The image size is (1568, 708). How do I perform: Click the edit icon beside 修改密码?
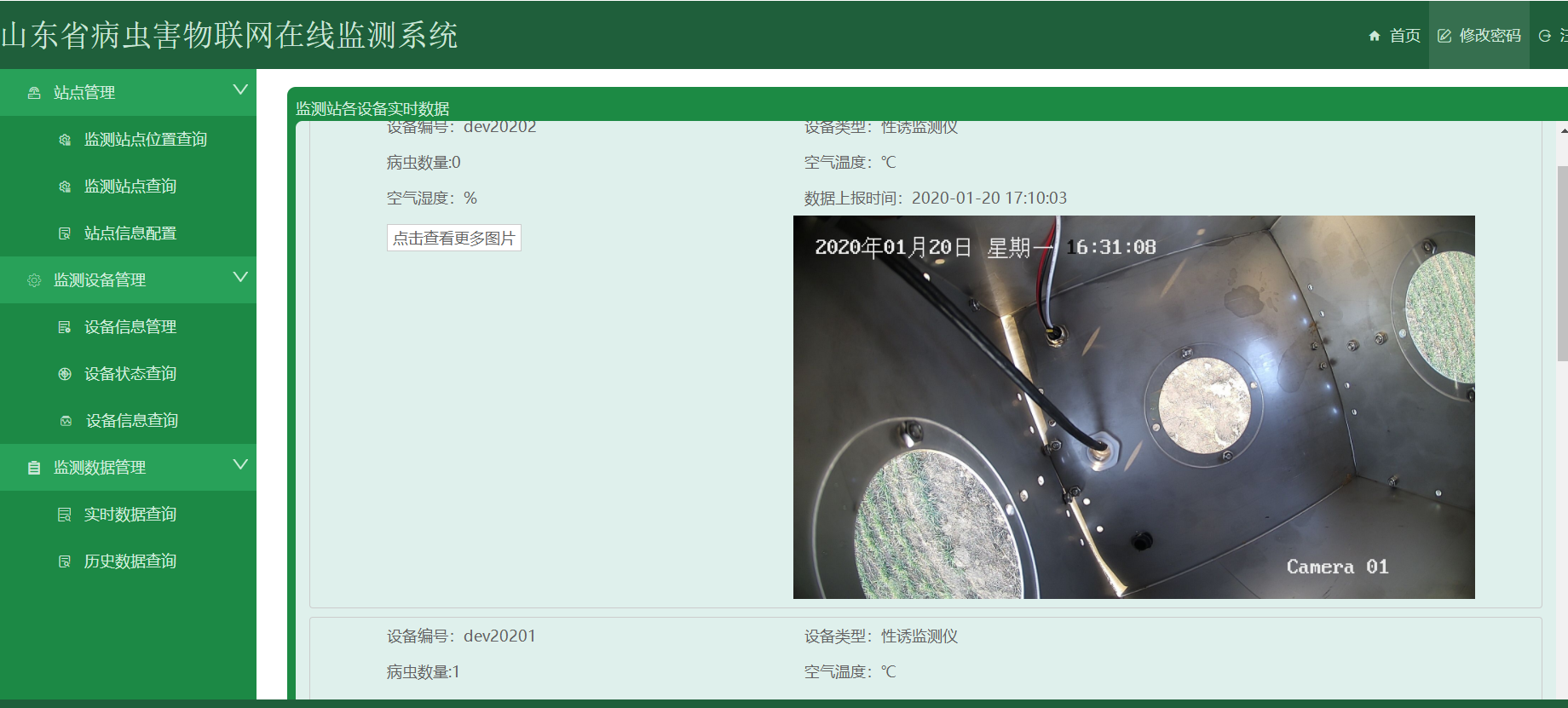click(x=1444, y=36)
